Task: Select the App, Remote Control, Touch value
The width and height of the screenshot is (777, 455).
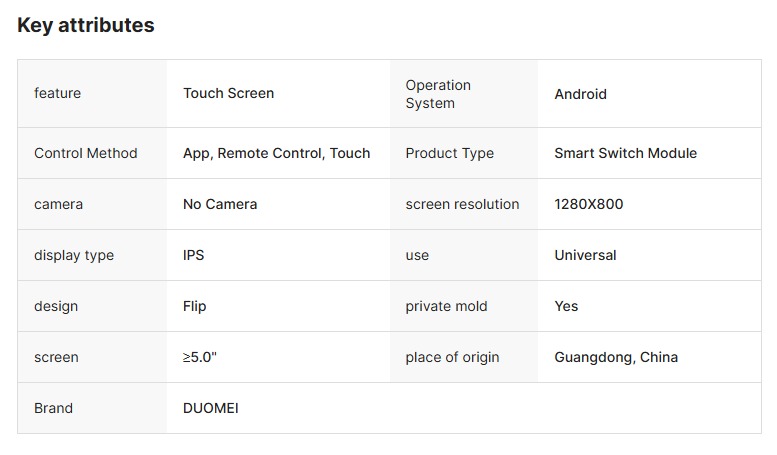Action: pos(276,153)
